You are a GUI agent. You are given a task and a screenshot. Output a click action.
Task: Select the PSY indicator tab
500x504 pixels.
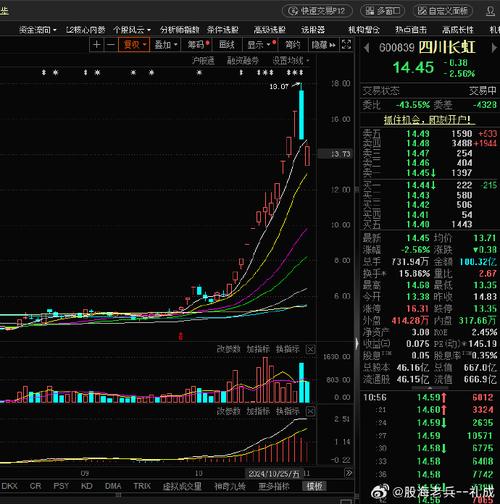click(61, 486)
